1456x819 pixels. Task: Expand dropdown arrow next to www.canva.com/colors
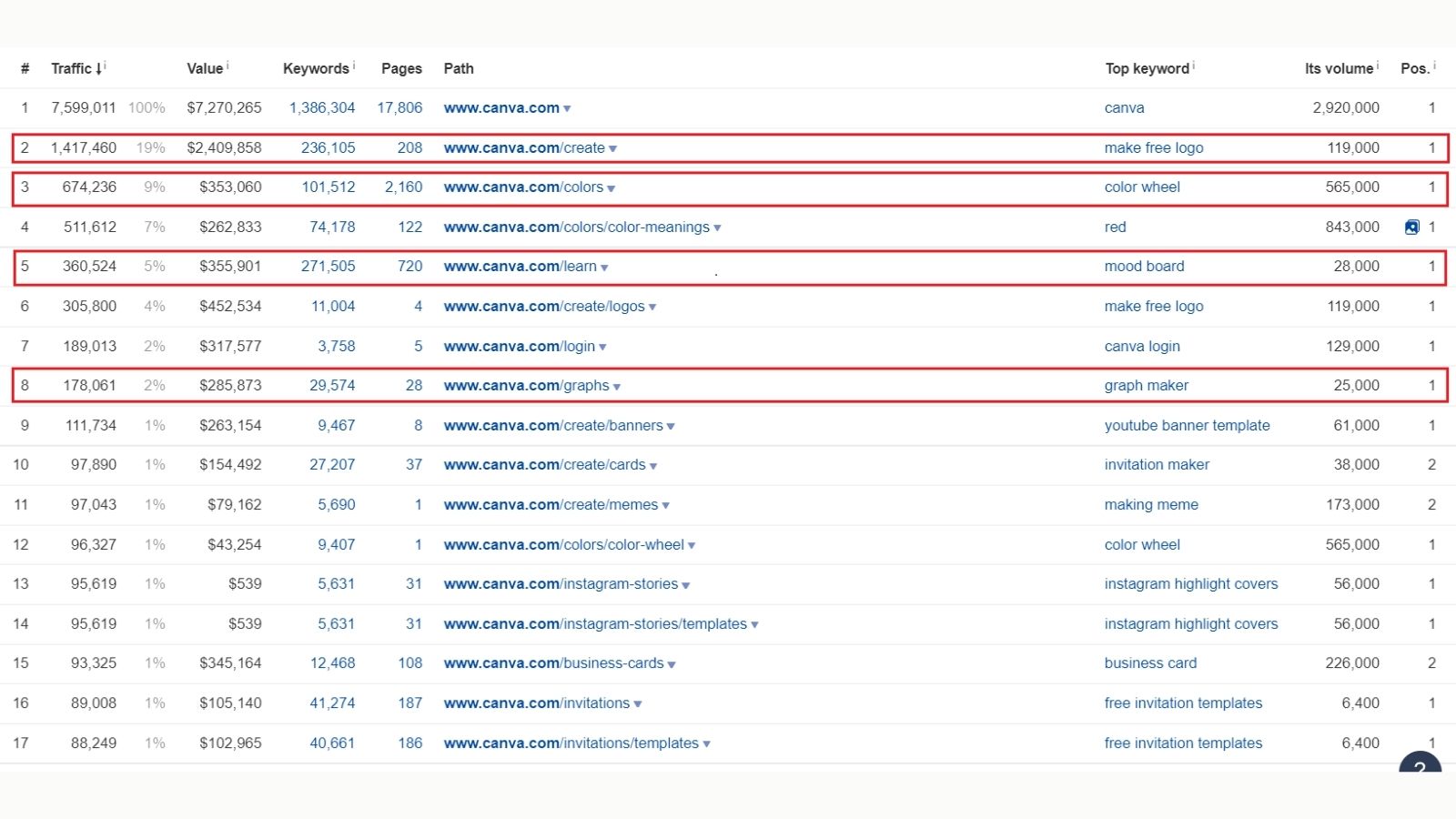click(611, 188)
